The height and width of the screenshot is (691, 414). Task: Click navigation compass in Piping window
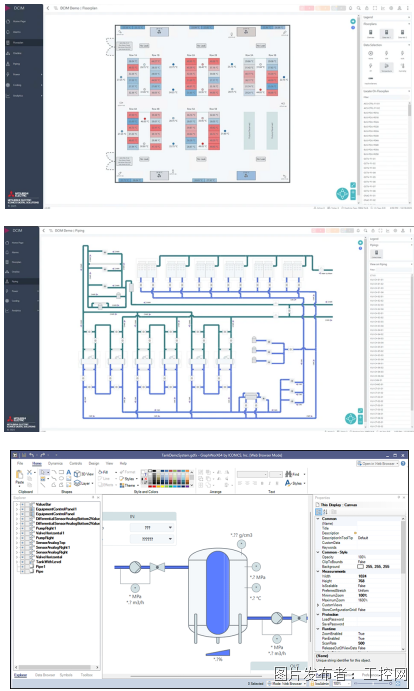point(351,419)
